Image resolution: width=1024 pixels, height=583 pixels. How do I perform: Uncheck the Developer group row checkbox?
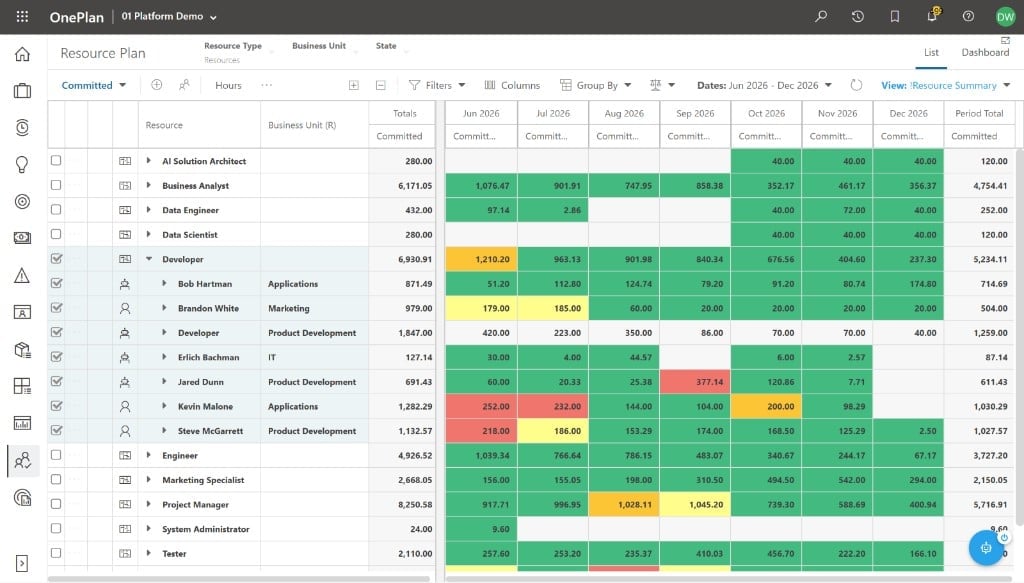[56, 259]
